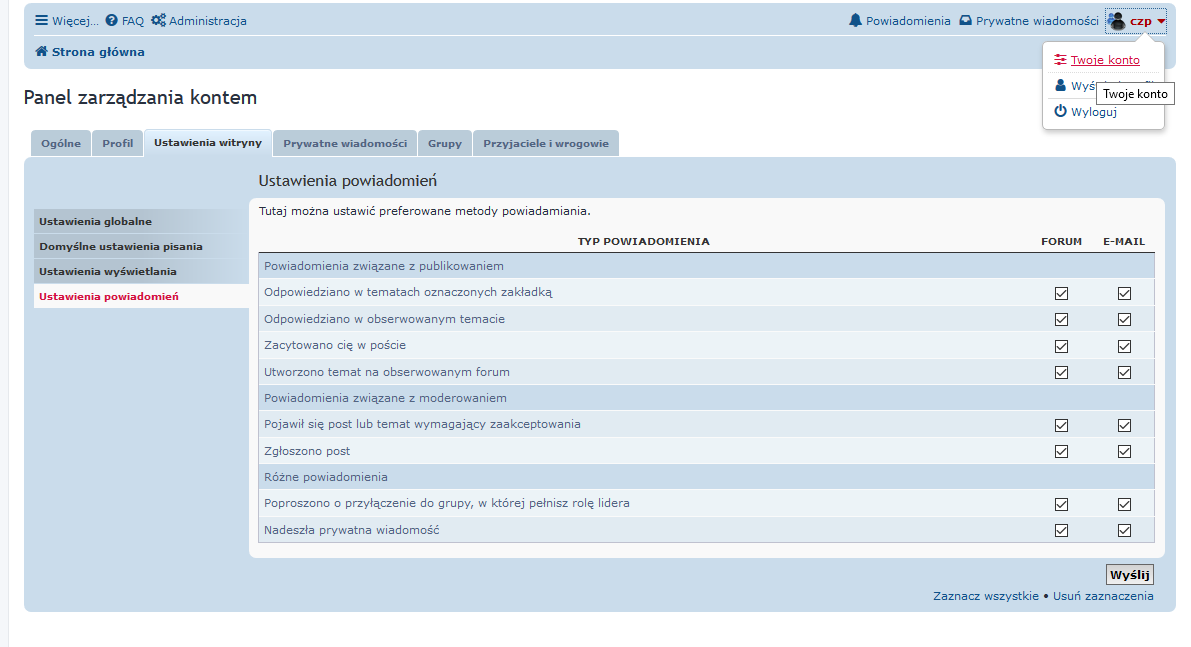
Task: Open the Więcej hamburger menu icon
Action: click(x=42, y=21)
